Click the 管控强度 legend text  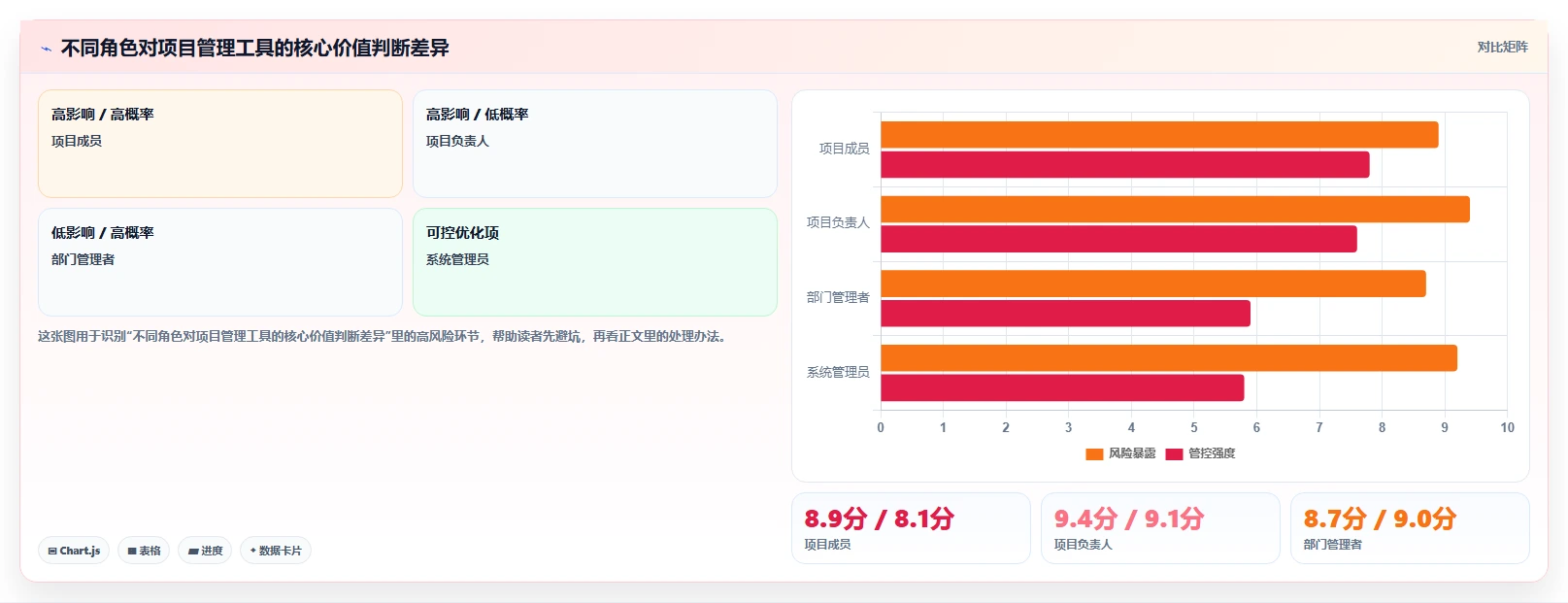click(x=1212, y=453)
